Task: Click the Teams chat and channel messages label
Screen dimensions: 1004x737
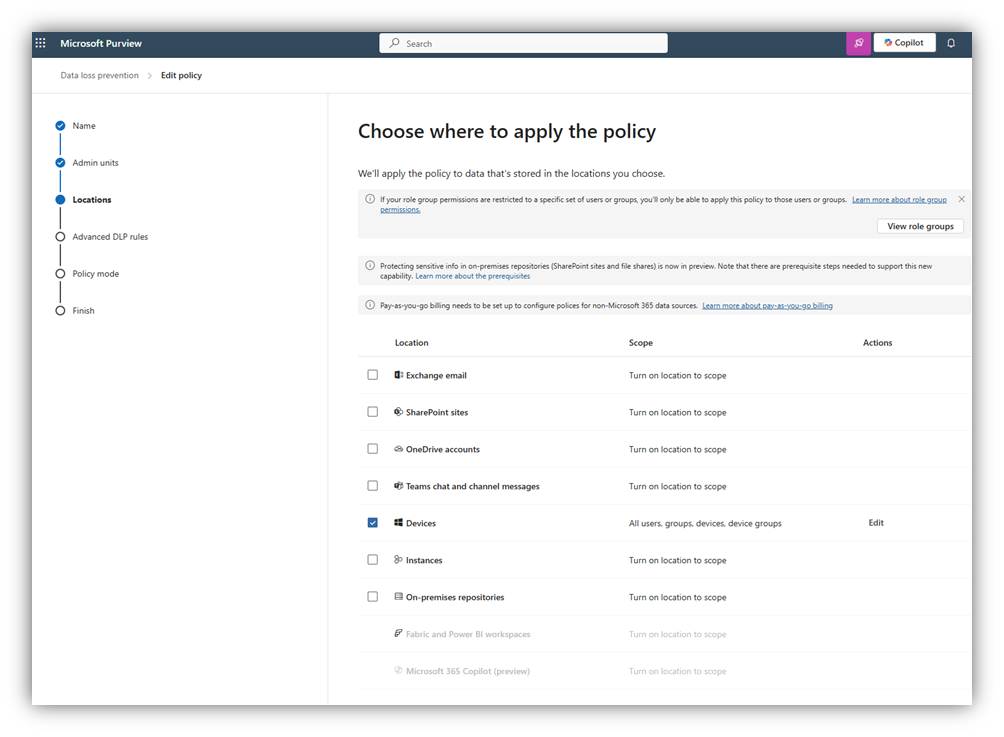Action: 473,486
